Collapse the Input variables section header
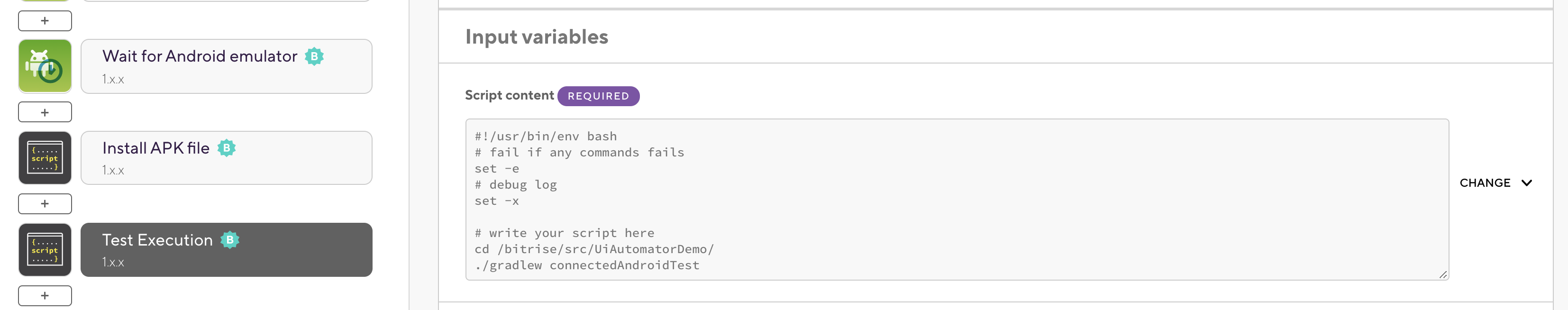This screenshot has width=1568, height=310. click(536, 36)
